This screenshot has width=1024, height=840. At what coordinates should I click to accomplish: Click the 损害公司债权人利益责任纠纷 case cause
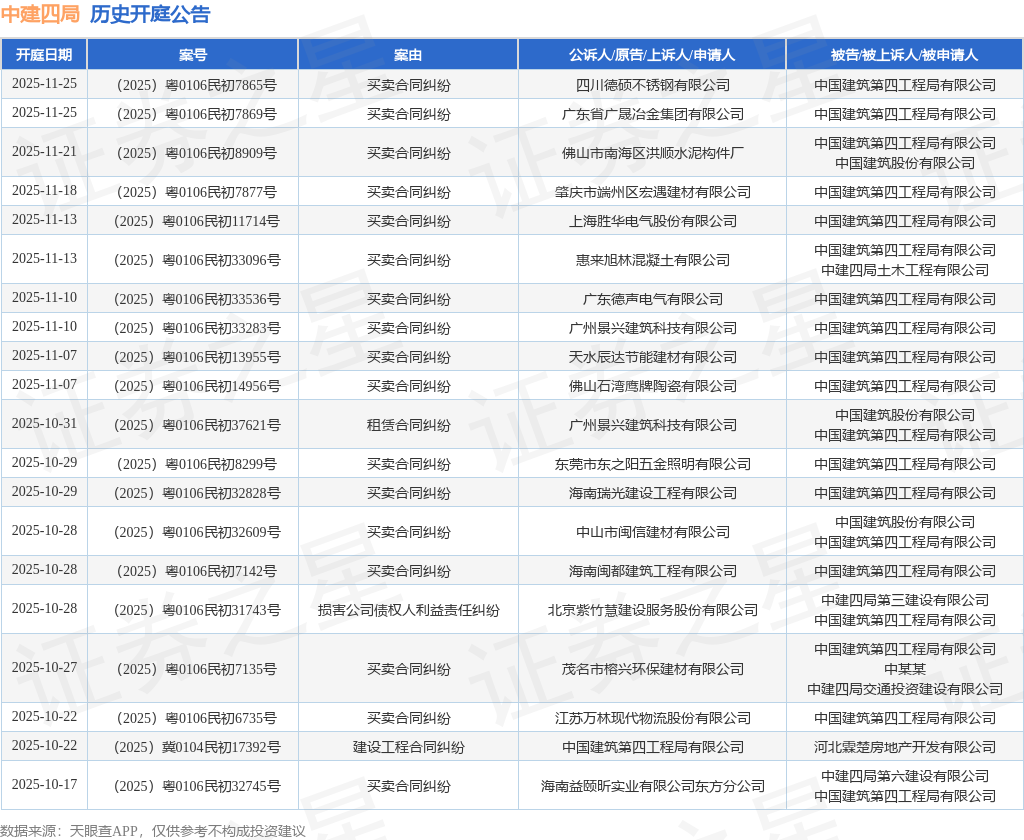point(408,610)
